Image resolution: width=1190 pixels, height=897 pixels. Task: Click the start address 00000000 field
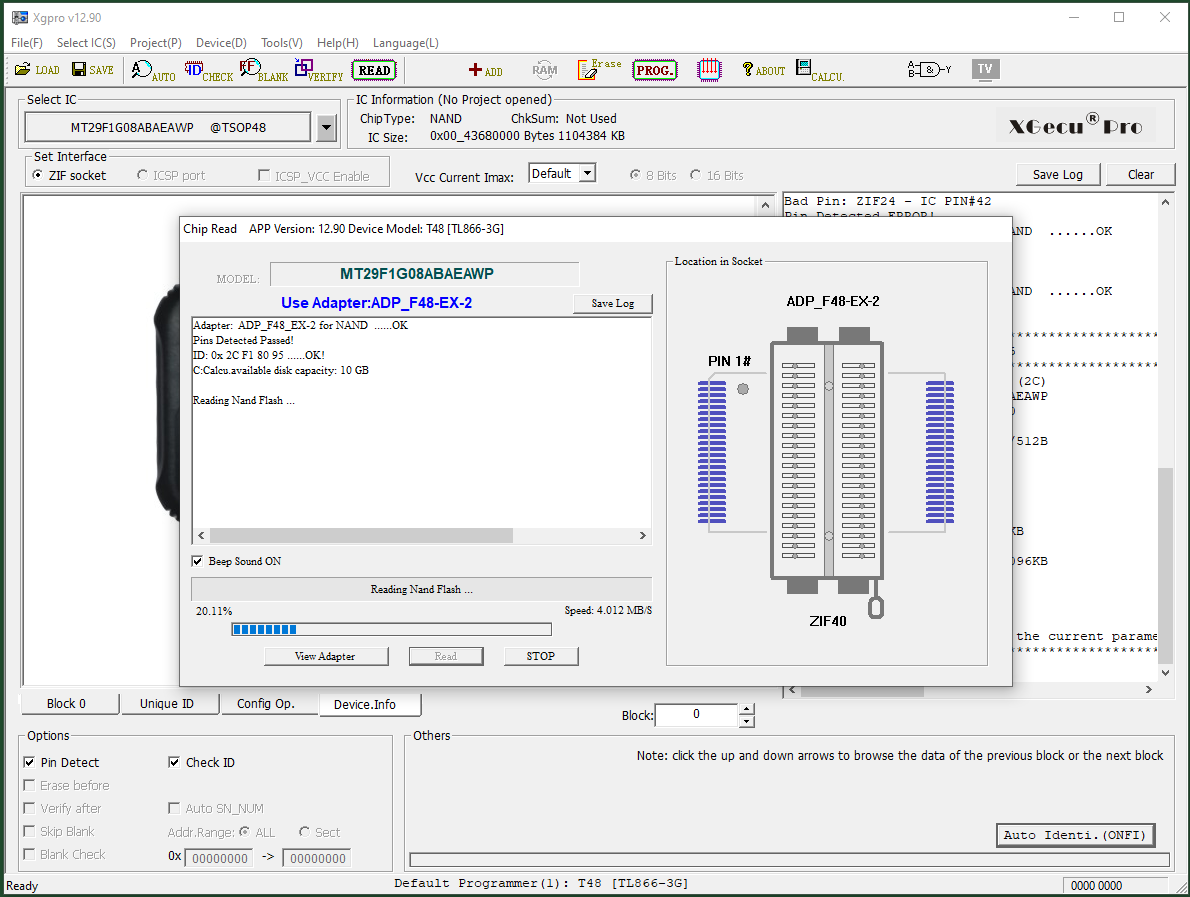[219, 858]
